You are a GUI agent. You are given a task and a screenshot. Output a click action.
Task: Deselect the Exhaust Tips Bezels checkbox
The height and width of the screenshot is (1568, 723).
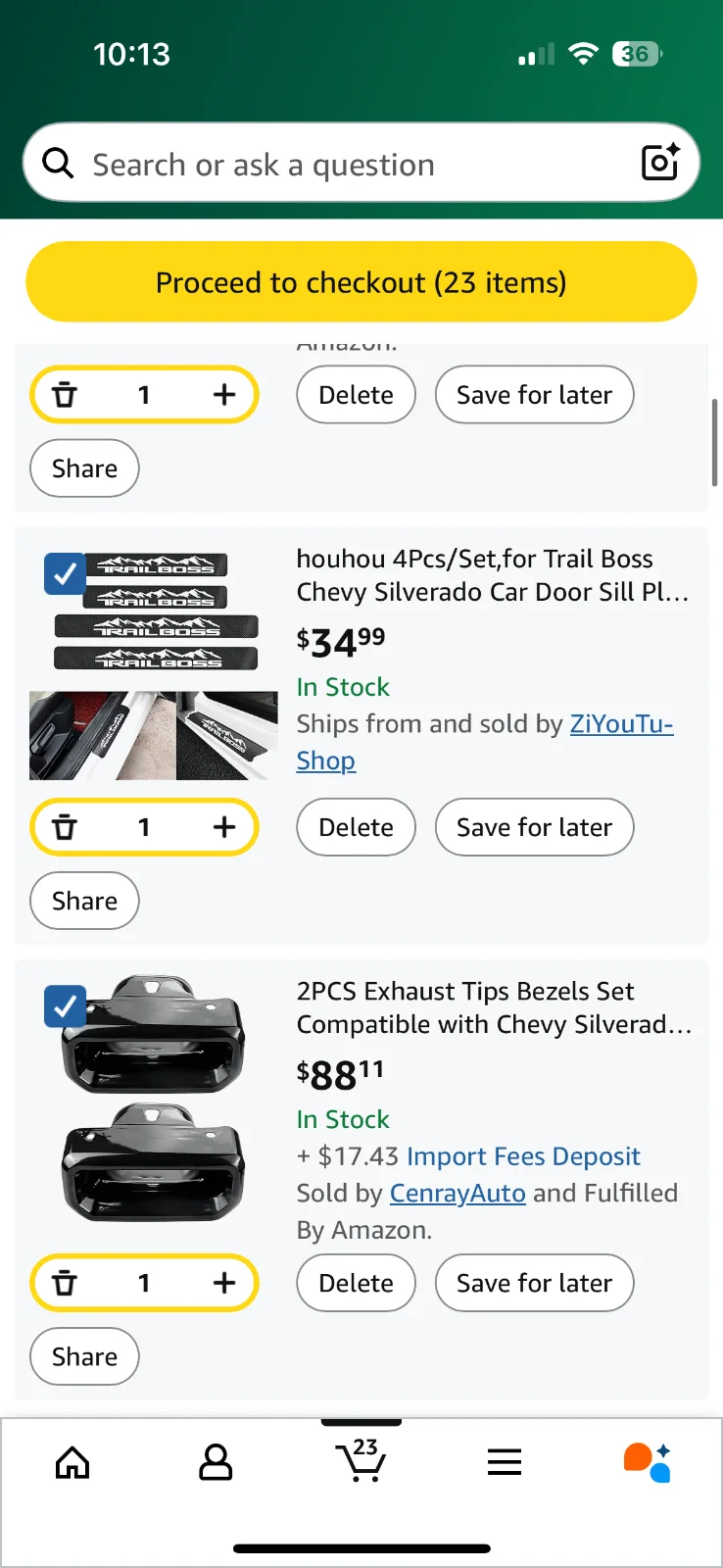click(x=65, y=1006)
